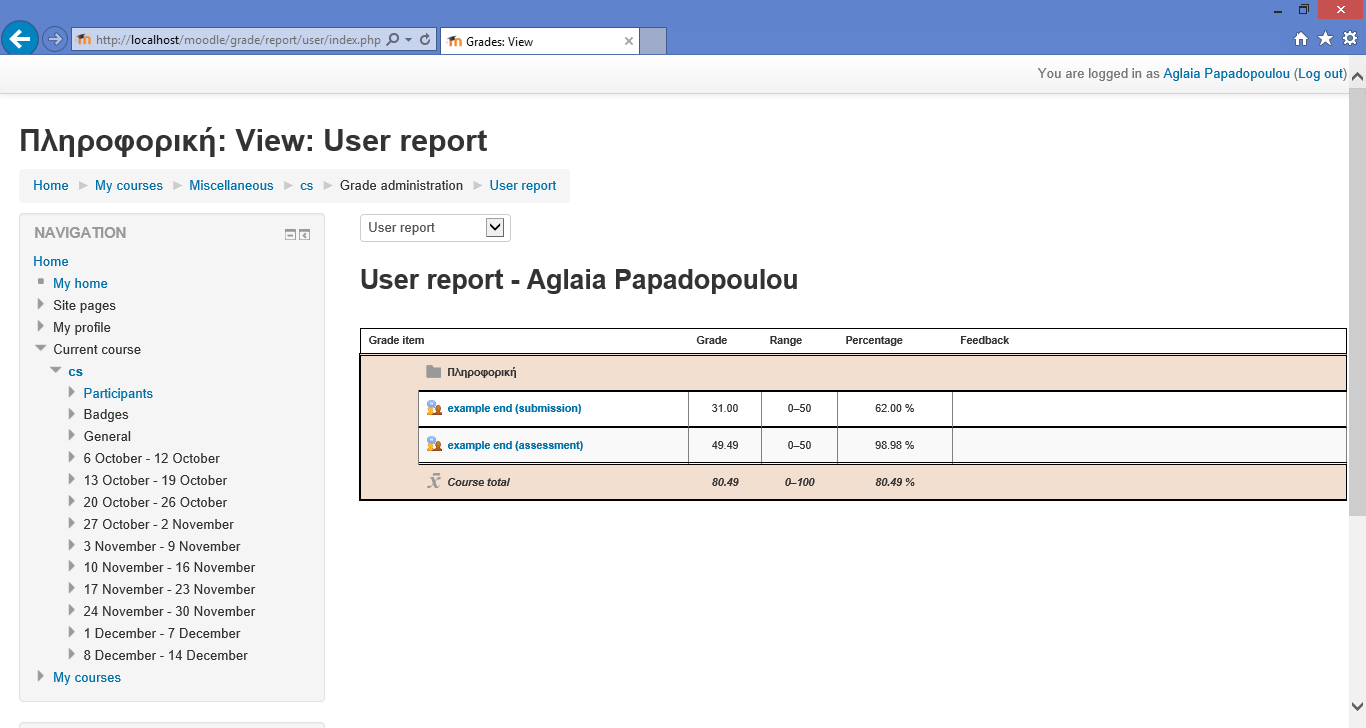Click the browser Forward arrow button
Screen dimensions: 1366x728
click(x=54, y=40)
